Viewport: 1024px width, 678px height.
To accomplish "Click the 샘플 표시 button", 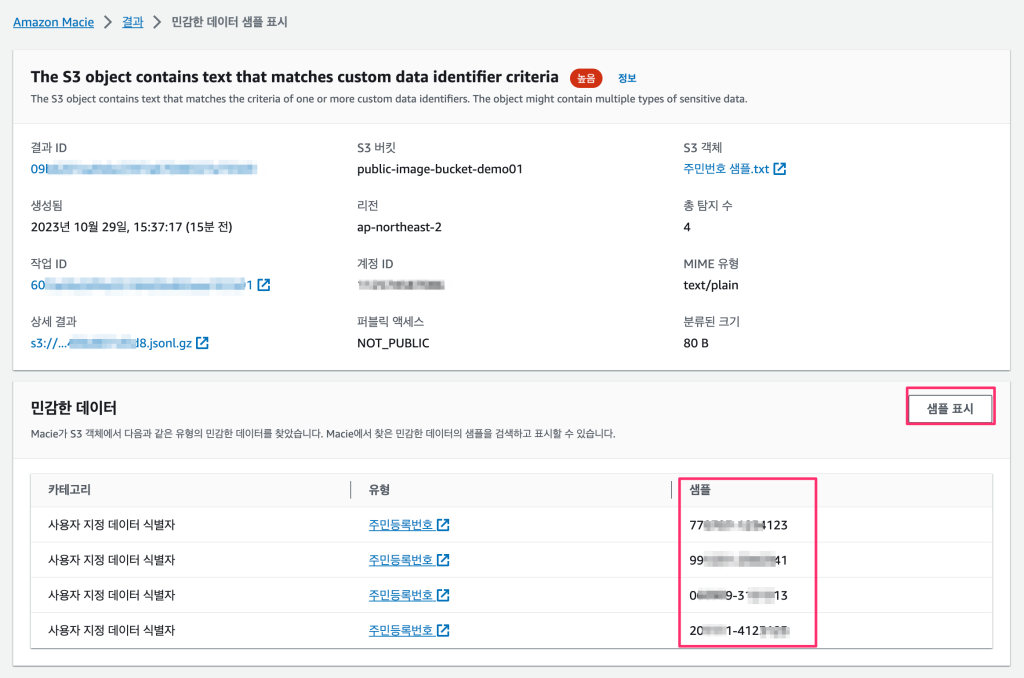I will coord(950,409).
